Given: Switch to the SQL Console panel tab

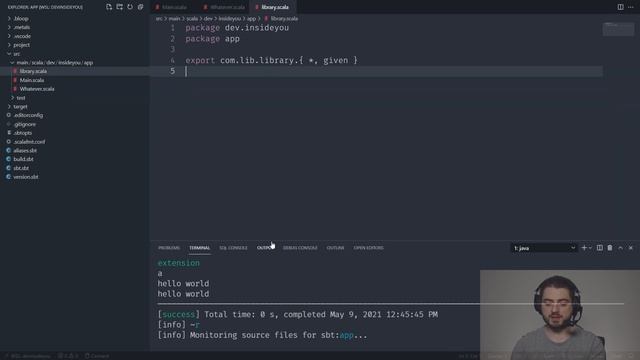Looking at the screenshot, I should pyautogui.click(x=233, y=248).
